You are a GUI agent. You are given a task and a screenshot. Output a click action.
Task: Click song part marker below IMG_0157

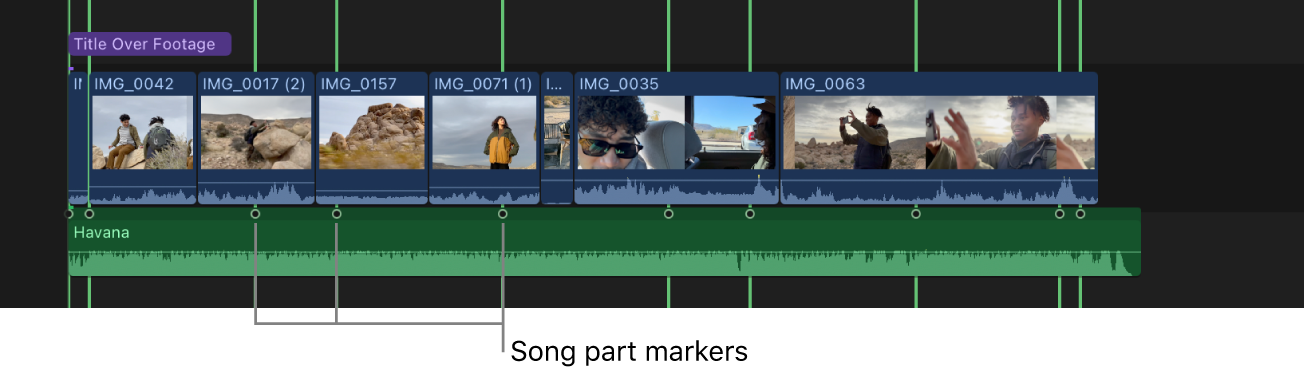click(336, 214)
